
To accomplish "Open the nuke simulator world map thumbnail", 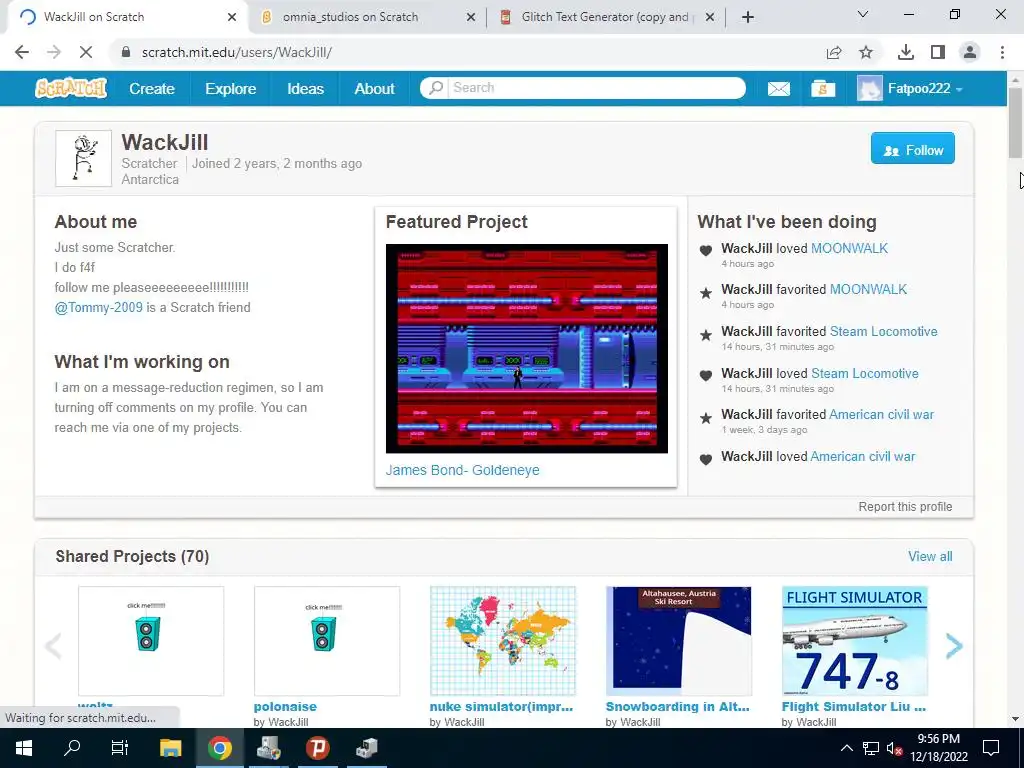I will pos(503,641).
